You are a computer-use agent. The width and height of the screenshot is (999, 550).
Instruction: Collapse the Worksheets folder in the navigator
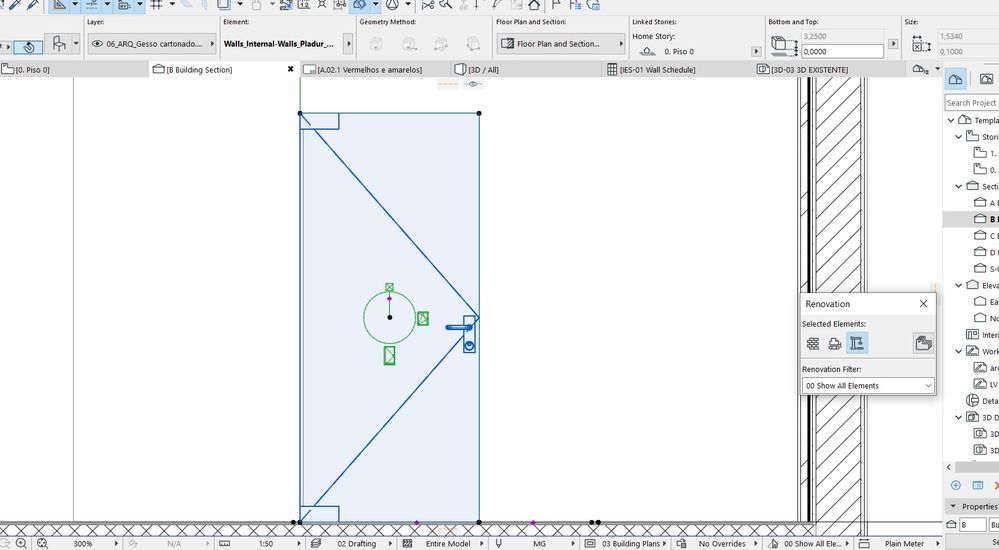coord(958,351)
